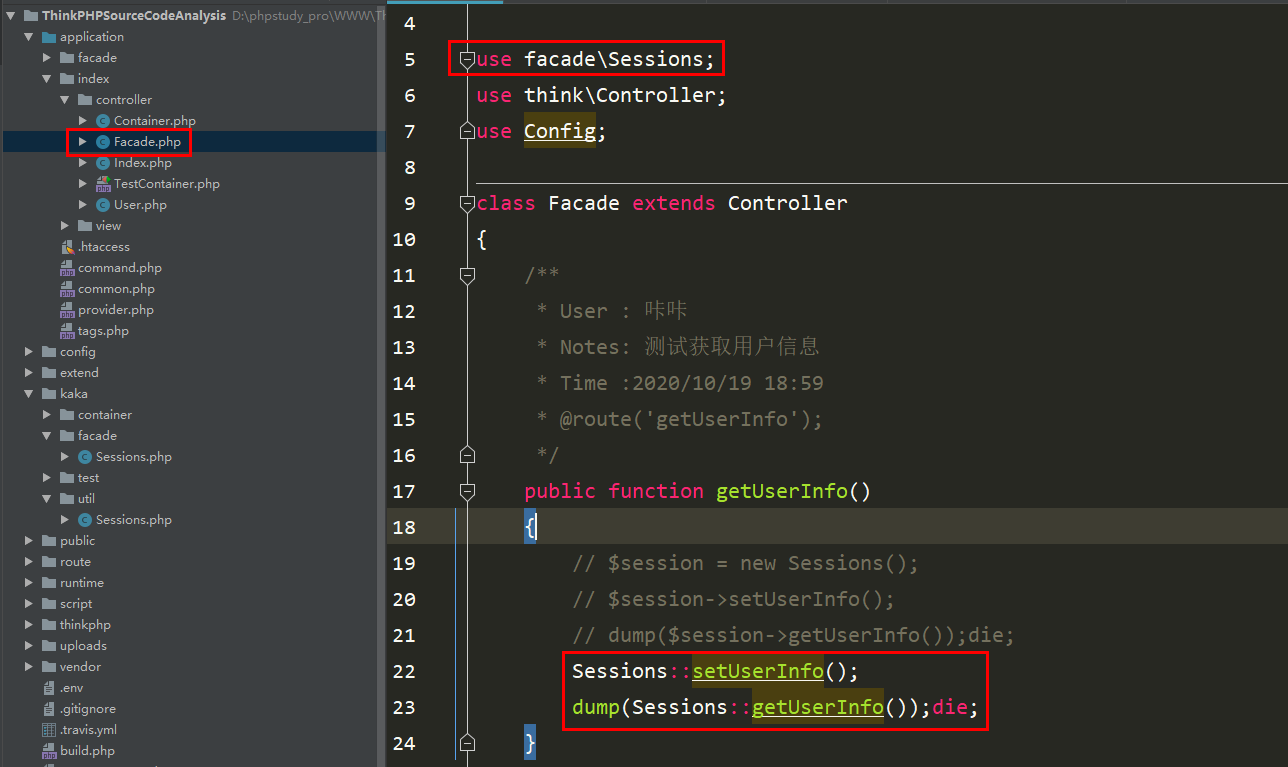
Task: Click the provider.php file icon
Action: tap(67, 310)
